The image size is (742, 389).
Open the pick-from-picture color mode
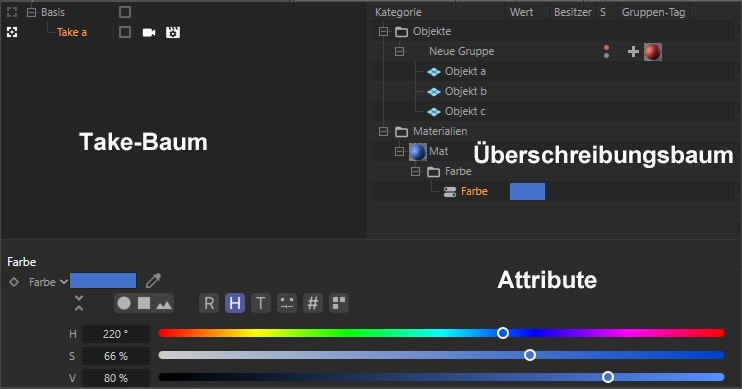(164, 304)
